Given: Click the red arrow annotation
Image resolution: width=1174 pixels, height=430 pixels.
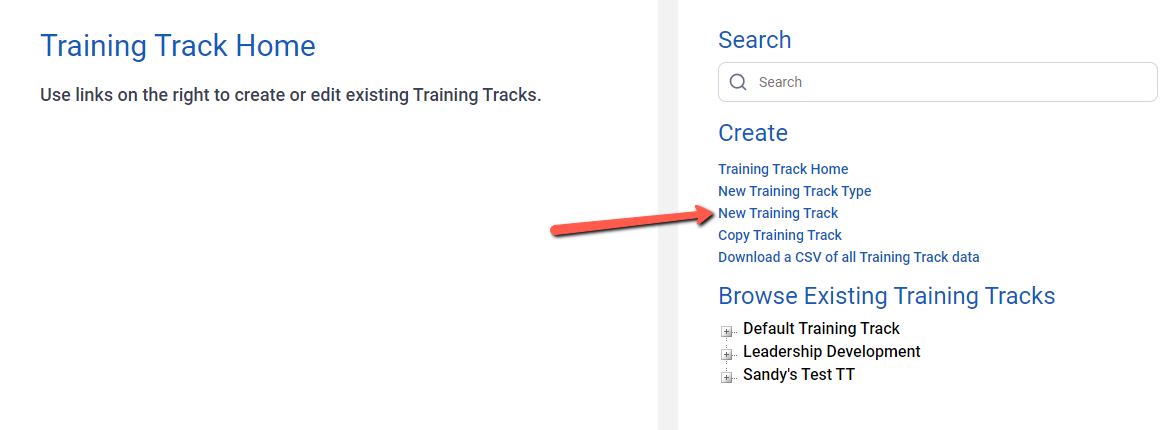Looking at the screenshot, I should pyautogui.click(x=633, y=221).
